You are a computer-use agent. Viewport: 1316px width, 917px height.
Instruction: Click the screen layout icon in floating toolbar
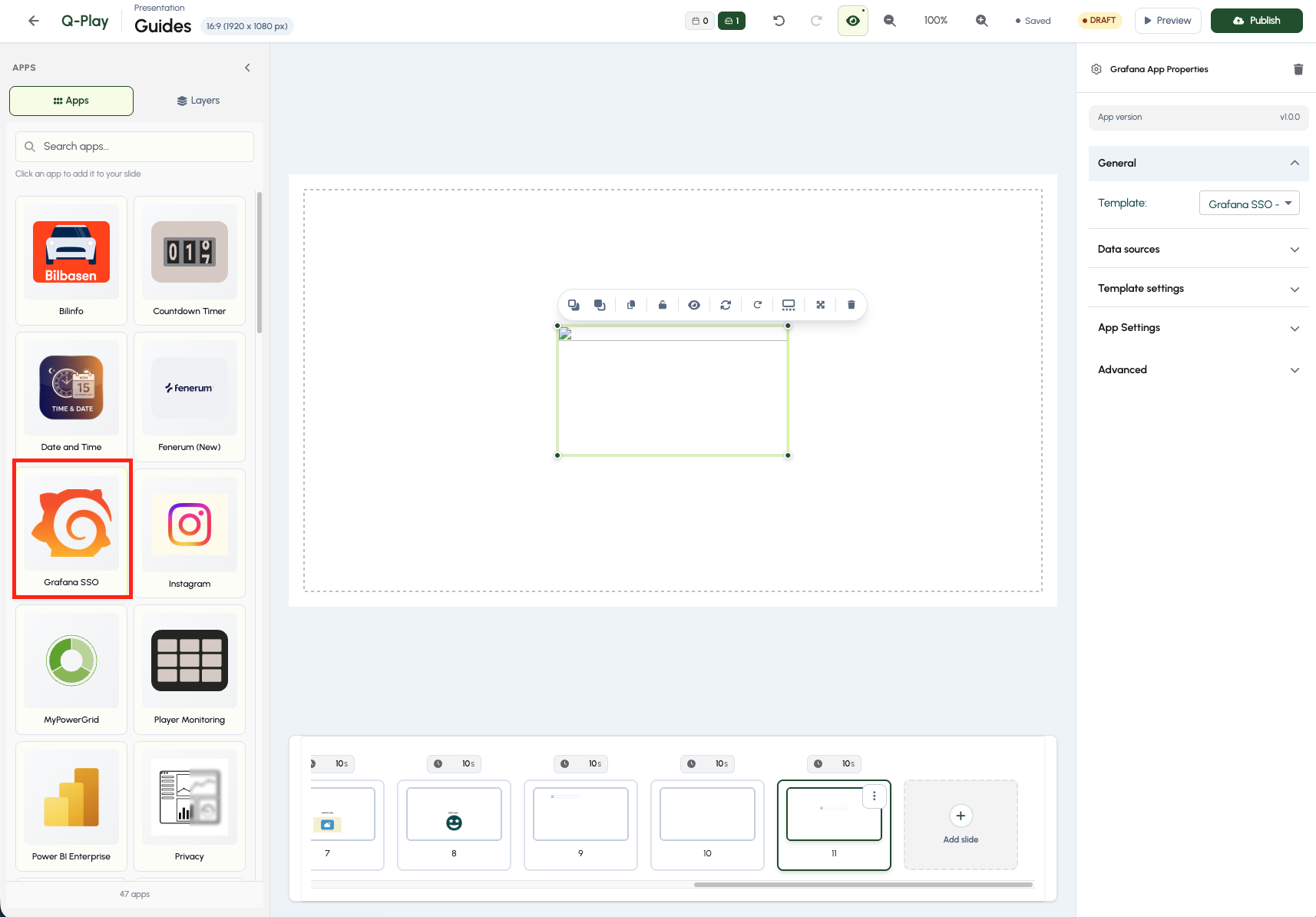(789, 305)
